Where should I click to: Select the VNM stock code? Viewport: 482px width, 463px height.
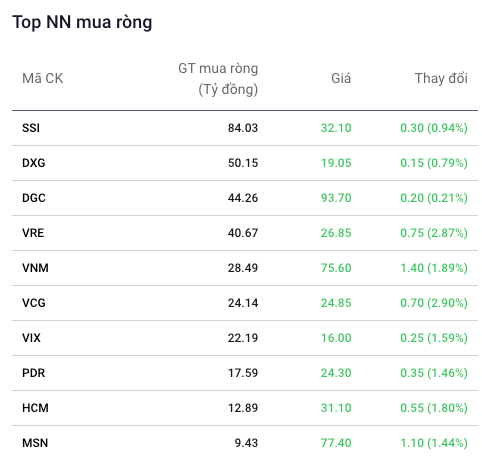pos(35,268)
